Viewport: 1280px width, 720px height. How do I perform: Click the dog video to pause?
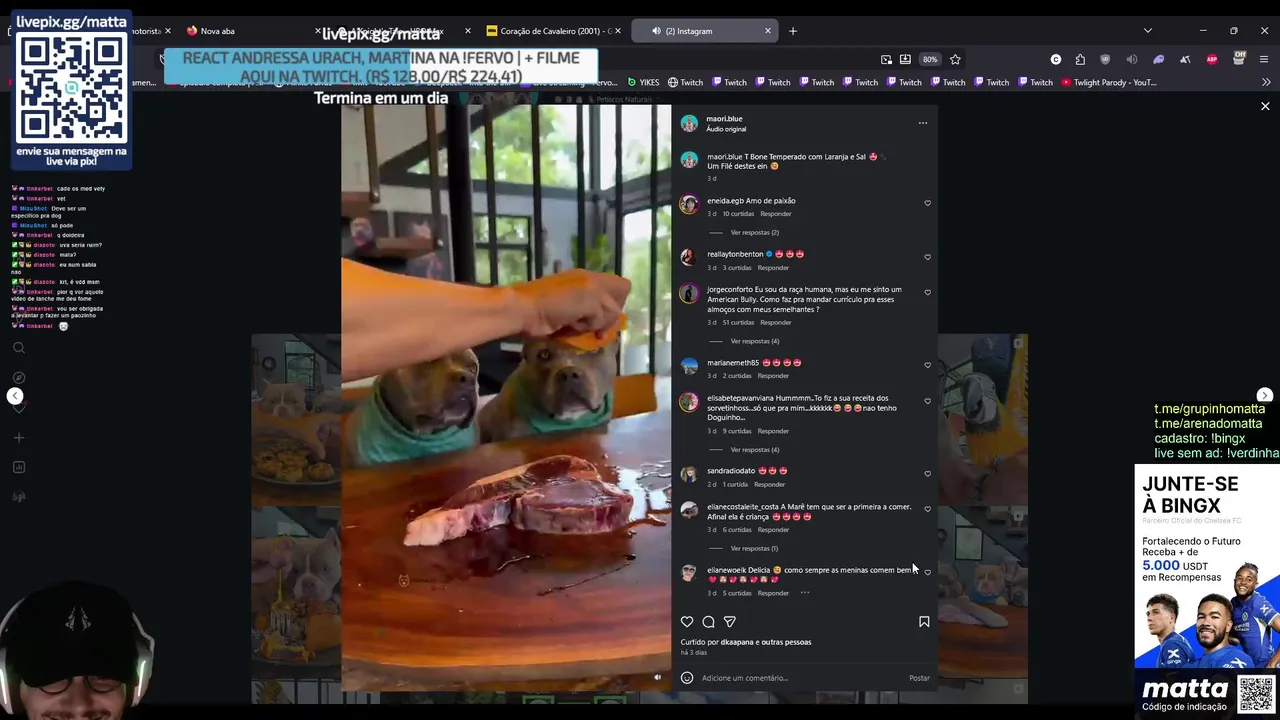(506, 398)
